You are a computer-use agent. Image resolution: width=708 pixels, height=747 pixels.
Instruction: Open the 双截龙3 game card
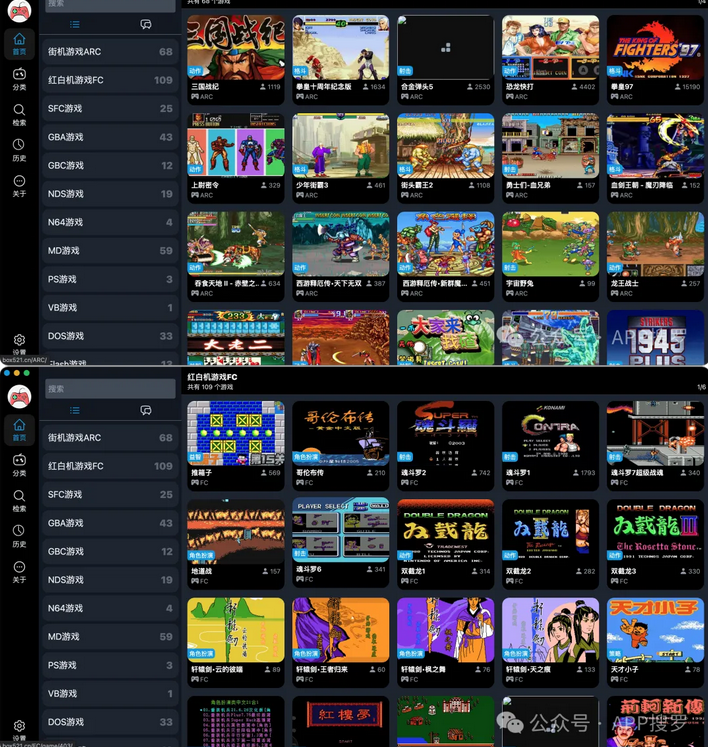(x=655, y=544)
